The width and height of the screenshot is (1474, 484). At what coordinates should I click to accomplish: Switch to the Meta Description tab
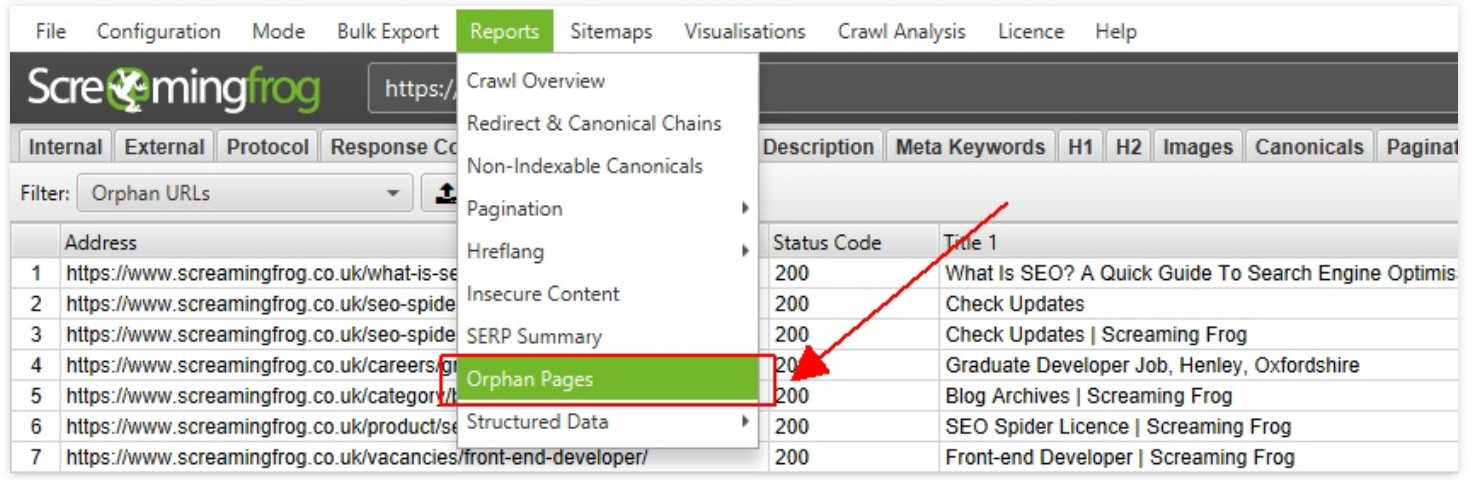coord(820,147)
